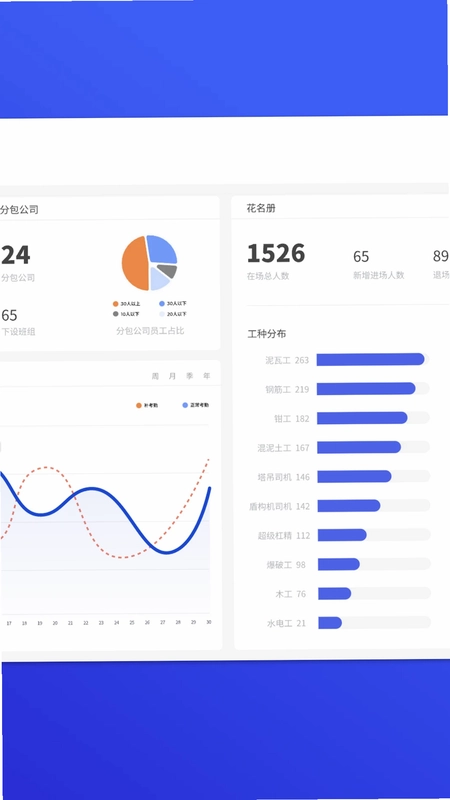Click the 65 value above 新增进场人数
This screenshot has width=450, height=800.
point(361,256)
